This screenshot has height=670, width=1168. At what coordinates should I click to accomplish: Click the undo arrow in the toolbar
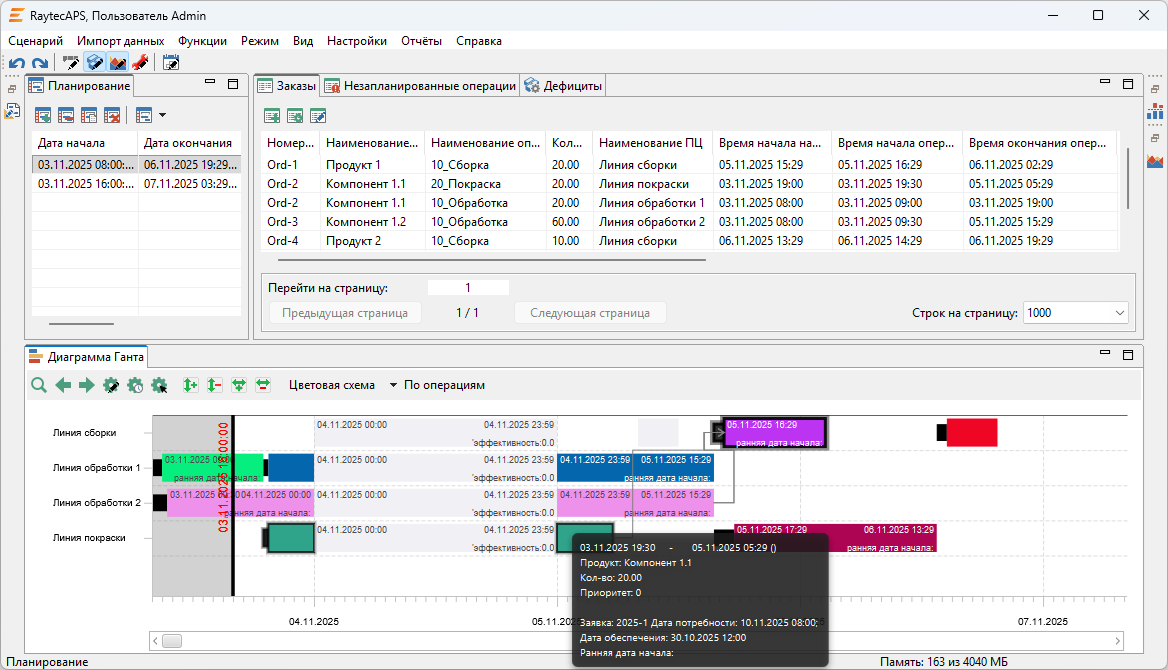click(x=17, y=63)
